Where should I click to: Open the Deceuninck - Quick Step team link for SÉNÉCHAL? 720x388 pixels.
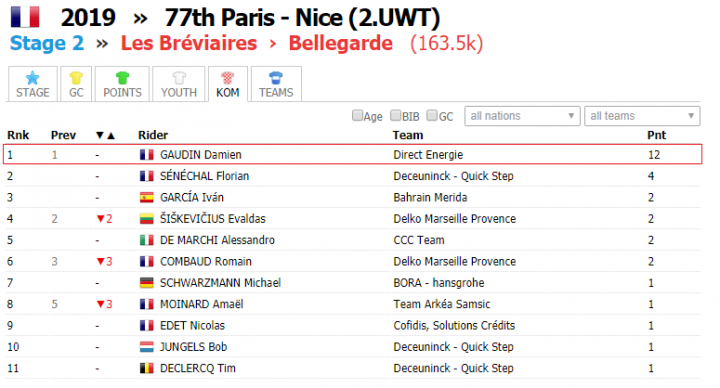tap(453, 176)
